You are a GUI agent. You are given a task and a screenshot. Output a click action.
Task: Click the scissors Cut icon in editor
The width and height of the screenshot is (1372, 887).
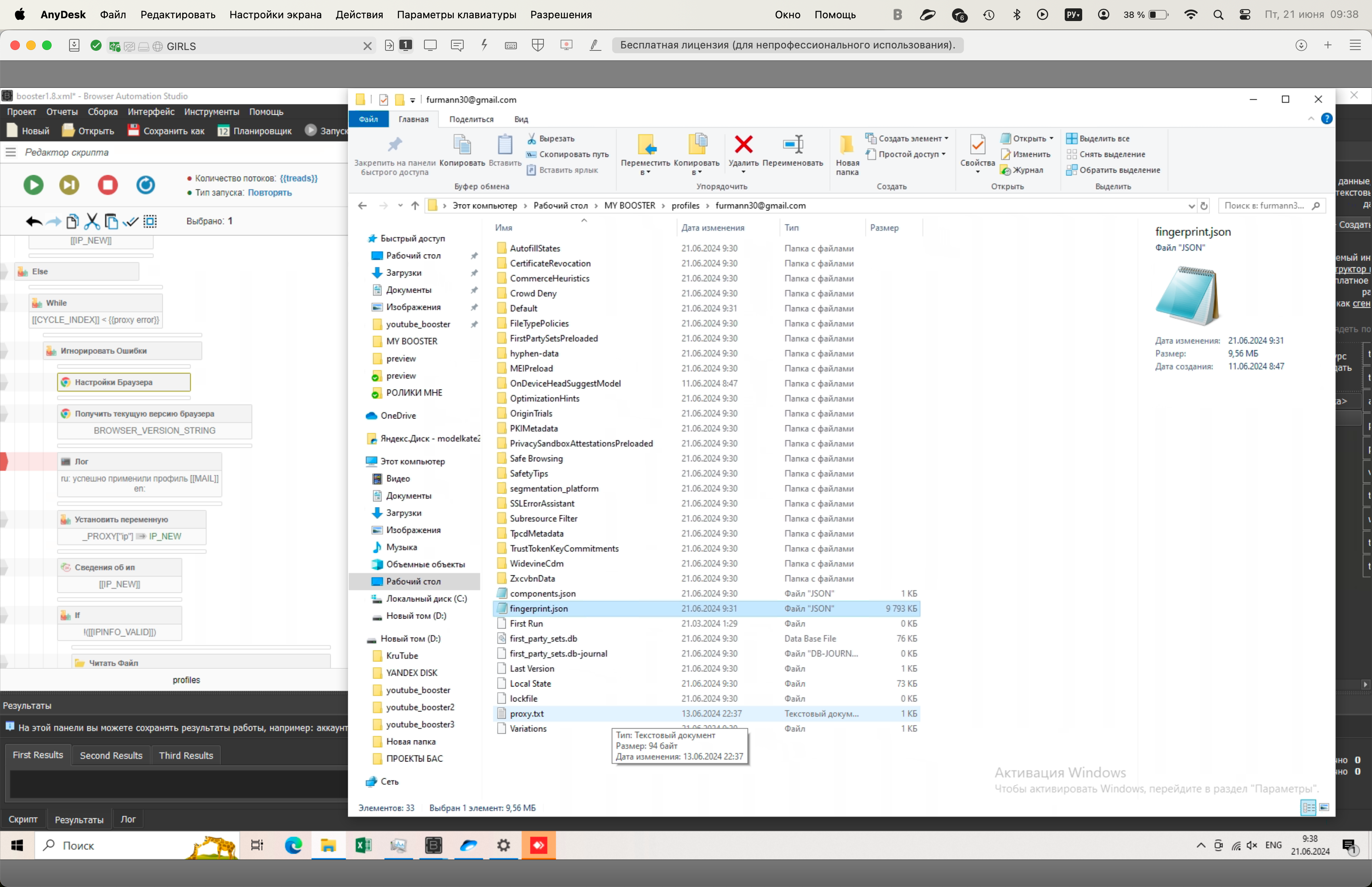click(x=92, y=221)
